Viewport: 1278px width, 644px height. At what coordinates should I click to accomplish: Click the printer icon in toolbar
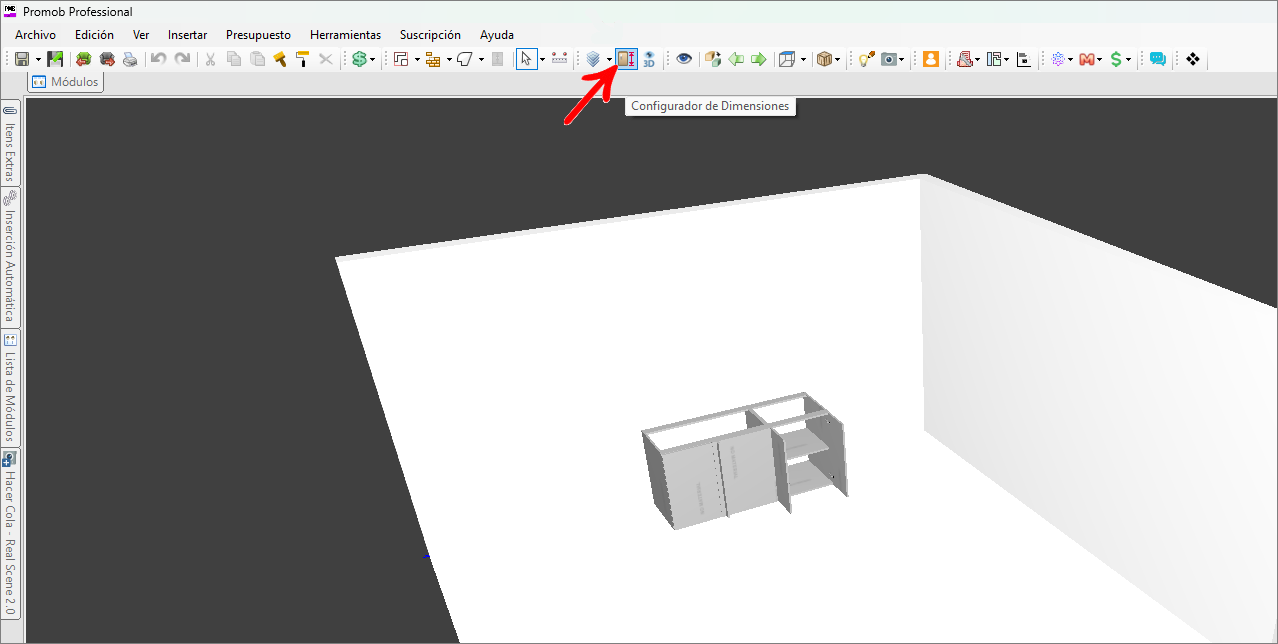[130, 59]
